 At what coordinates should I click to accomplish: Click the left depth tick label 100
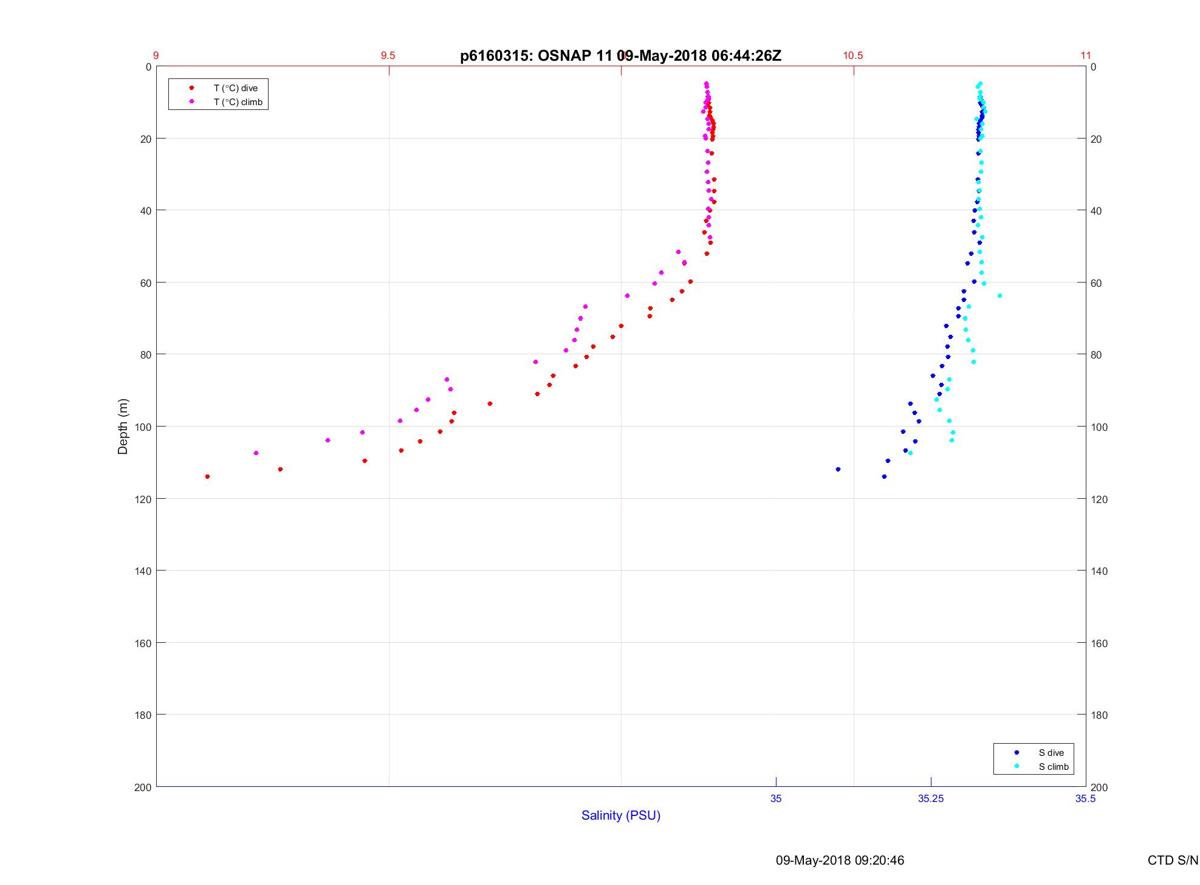coord(142,427)
